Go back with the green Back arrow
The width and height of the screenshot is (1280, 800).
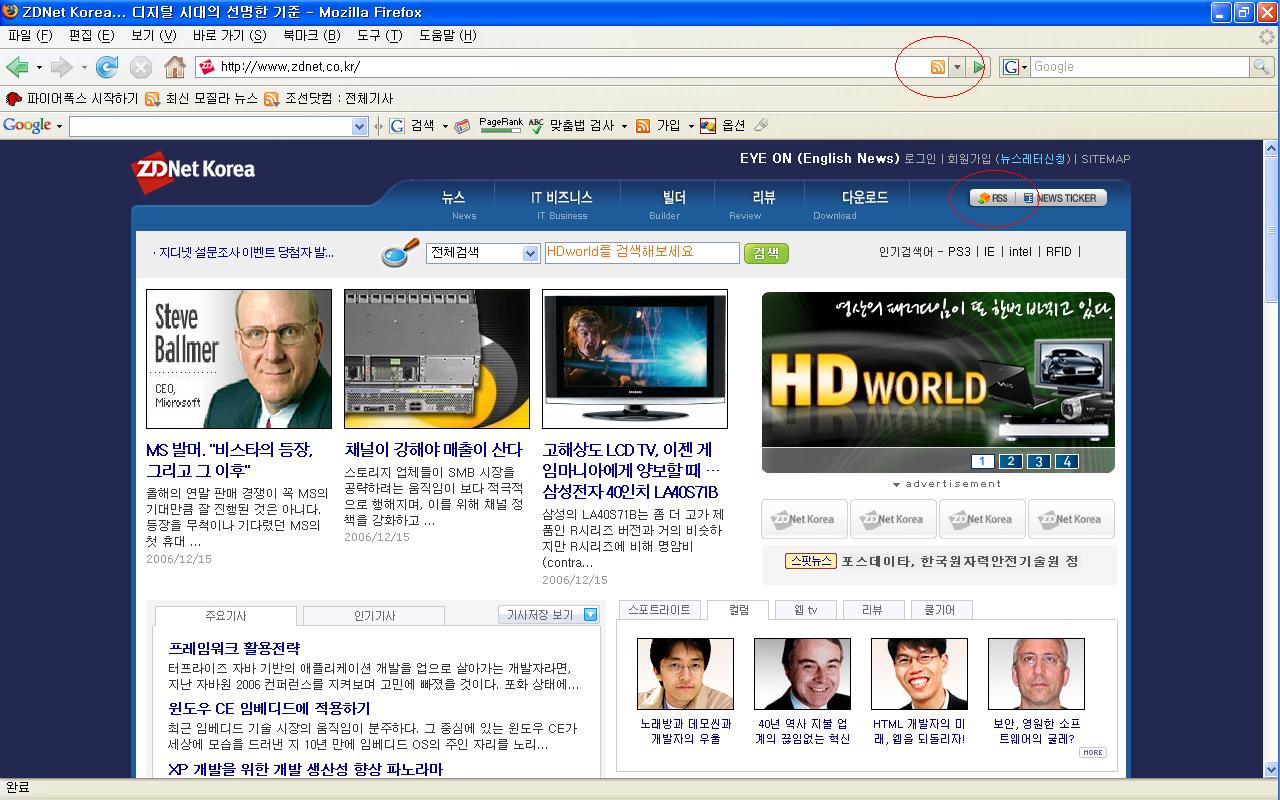click(17, 67)
